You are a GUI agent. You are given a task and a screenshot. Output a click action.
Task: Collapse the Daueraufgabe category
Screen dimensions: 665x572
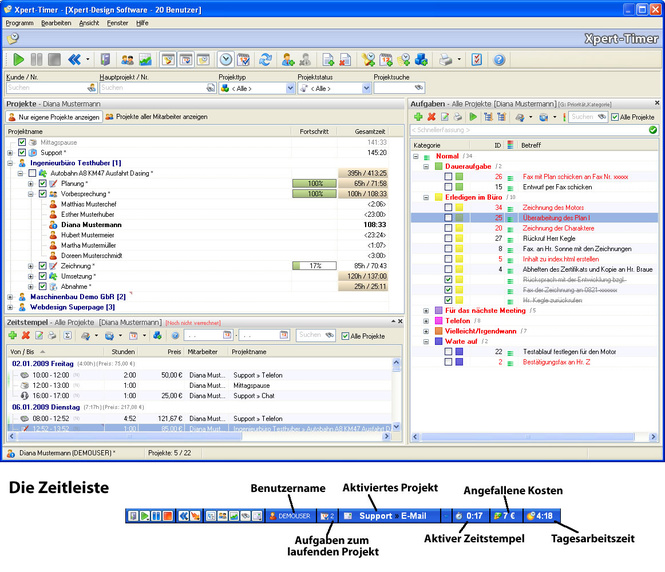pyautogui.click(x=426, y=167)
